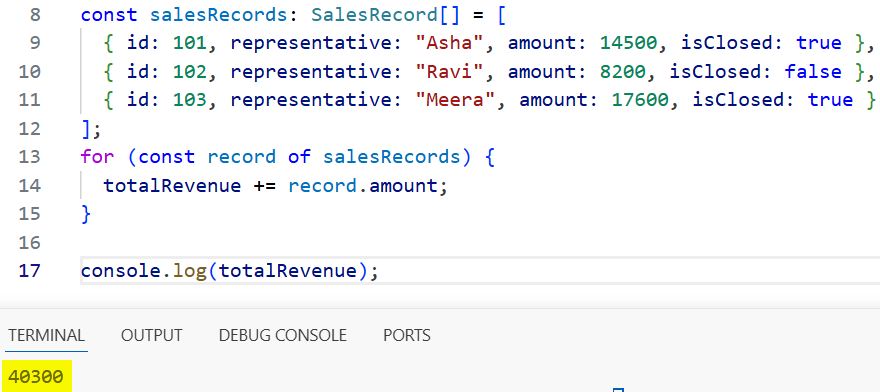Click the id value 103
This screenshot has height=392, width=880.
coord(190,100)
